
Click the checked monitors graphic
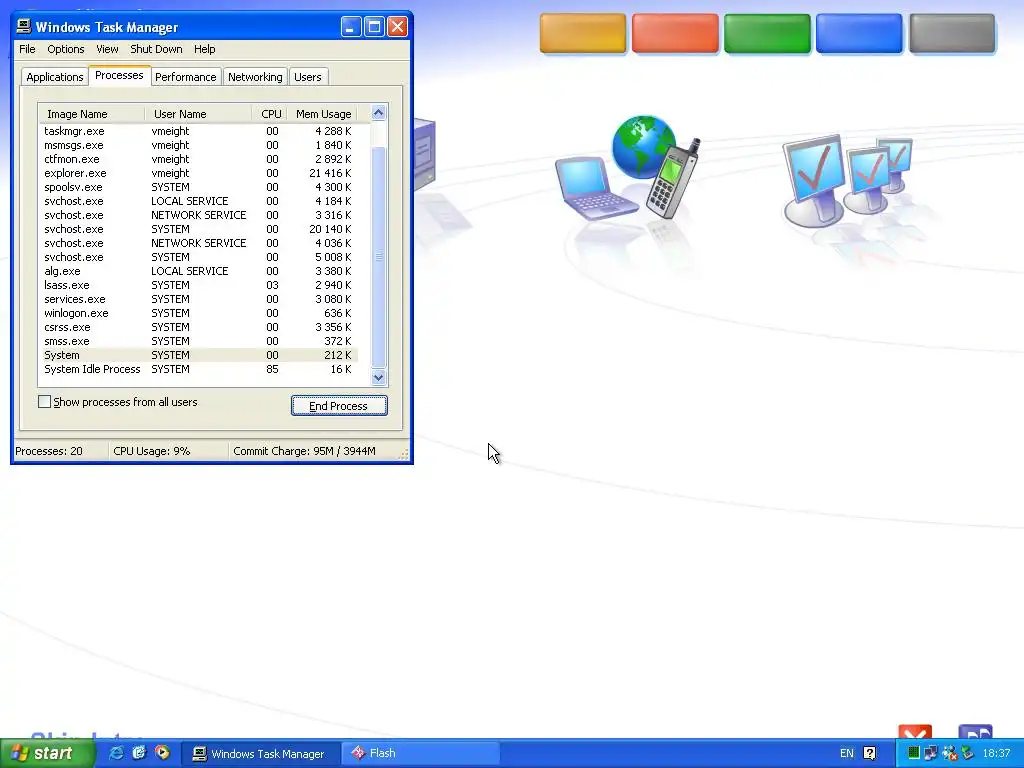pyautogui.click(x=848, y=181)
